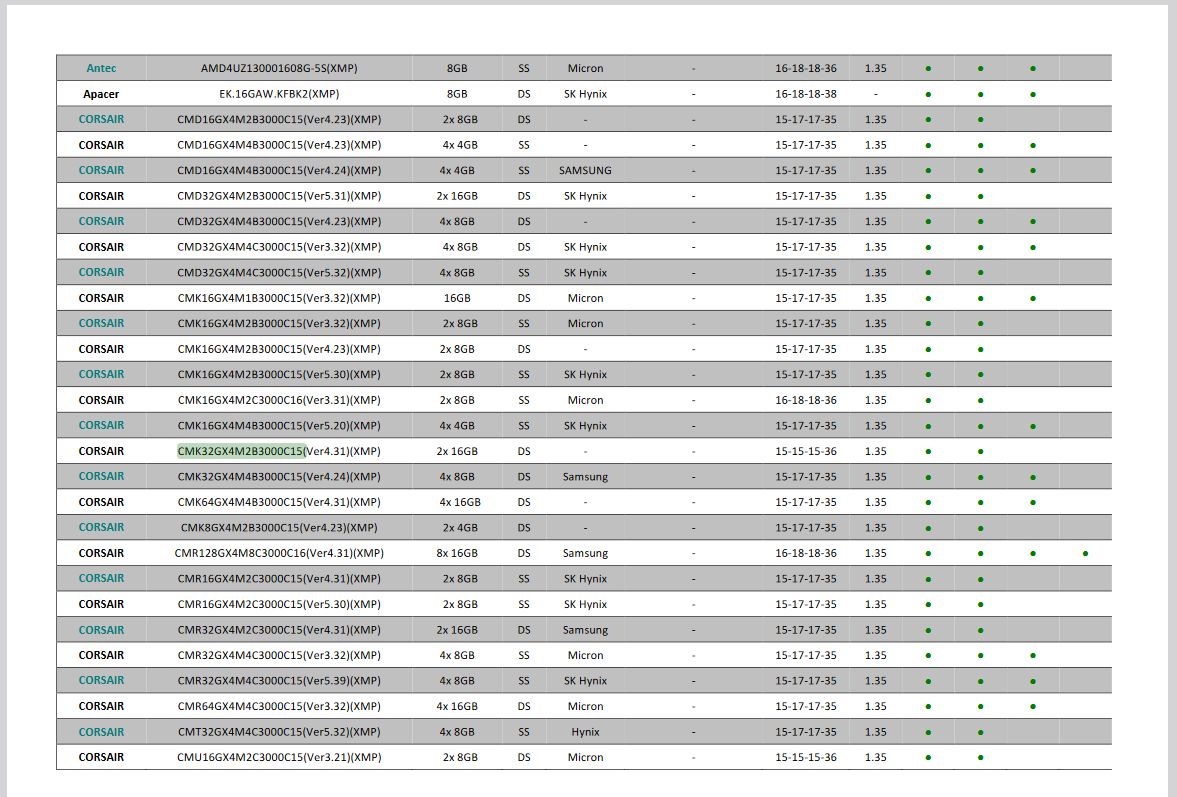The width and height of the screenshot is (1177, 797).
Task: Select CMD32GX4M4C3000C15(Ver3.32)(XMP) cell
Action: tap(279, 247)
